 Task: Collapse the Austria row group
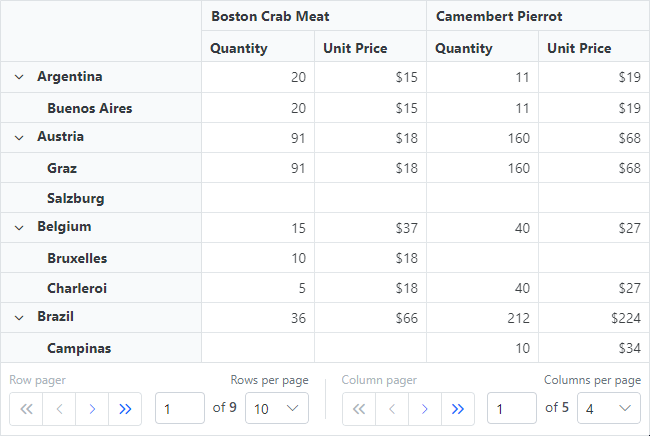tap(19, 137)
